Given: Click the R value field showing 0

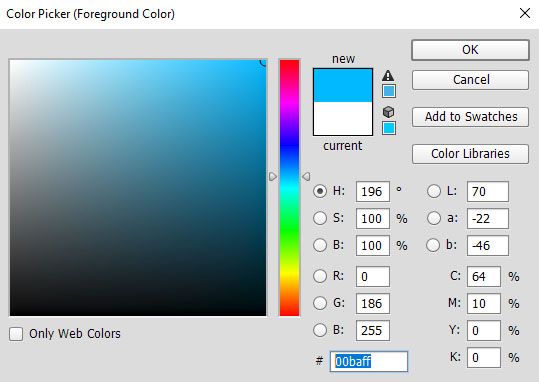Looking at the screenshot, I should [x=373, y=276].
